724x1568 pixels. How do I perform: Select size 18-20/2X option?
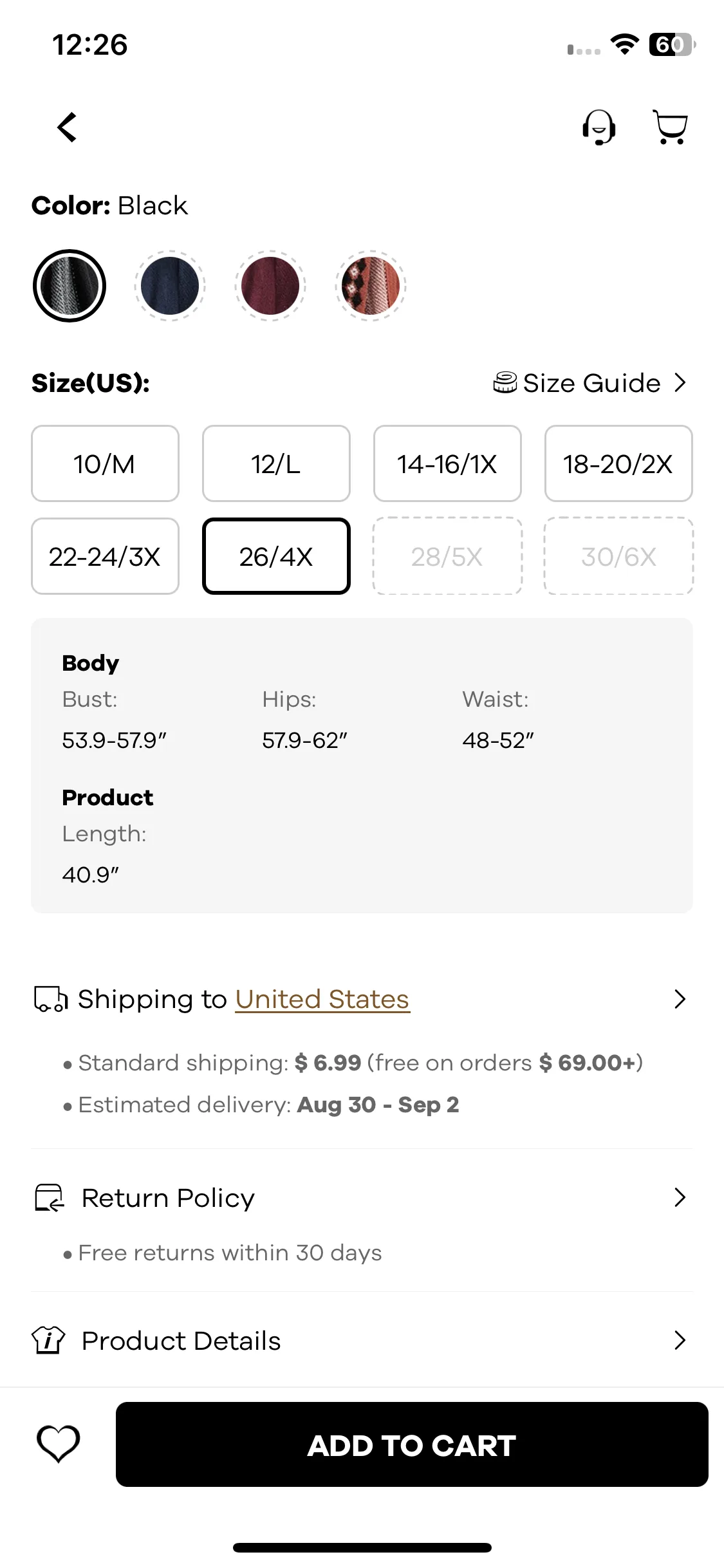[618, 463]
